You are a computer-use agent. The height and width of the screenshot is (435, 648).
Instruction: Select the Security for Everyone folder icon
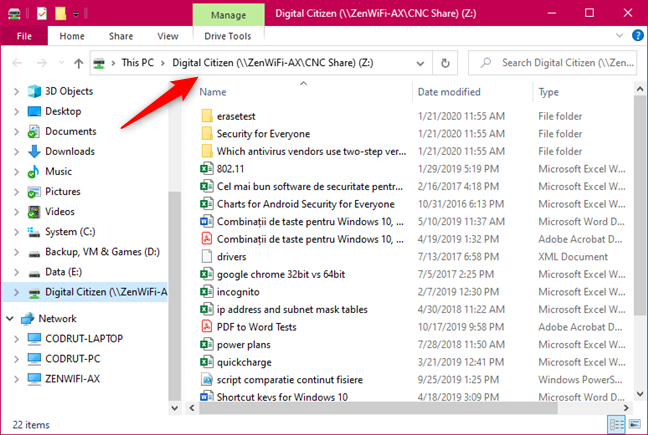tap(207, 133)
